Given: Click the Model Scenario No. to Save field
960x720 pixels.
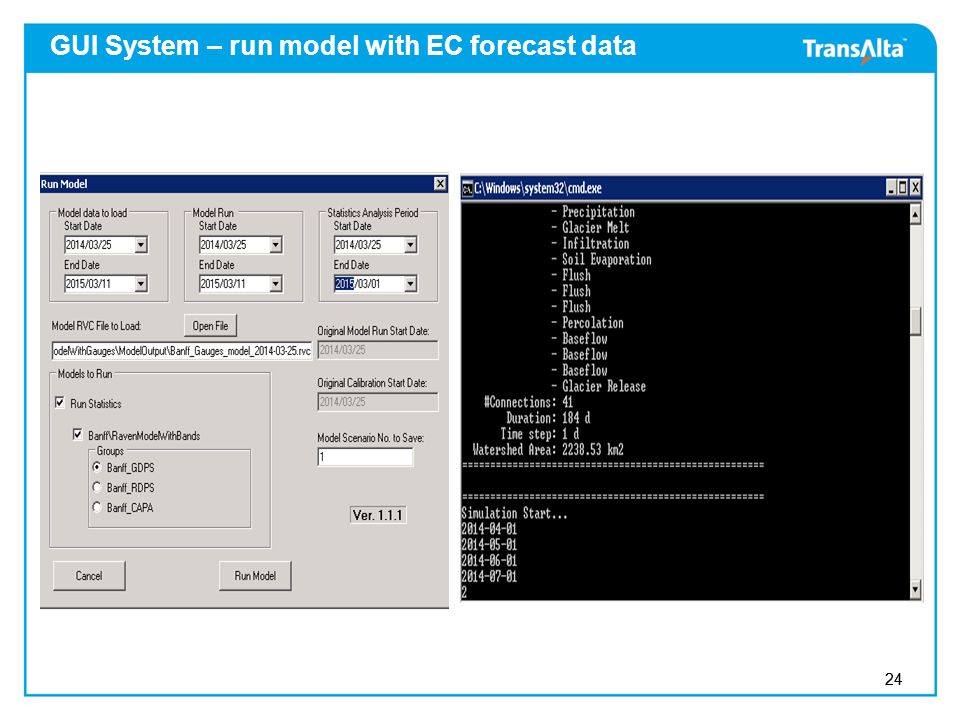Looking at the screenshot, I should (x=365, y=457).
